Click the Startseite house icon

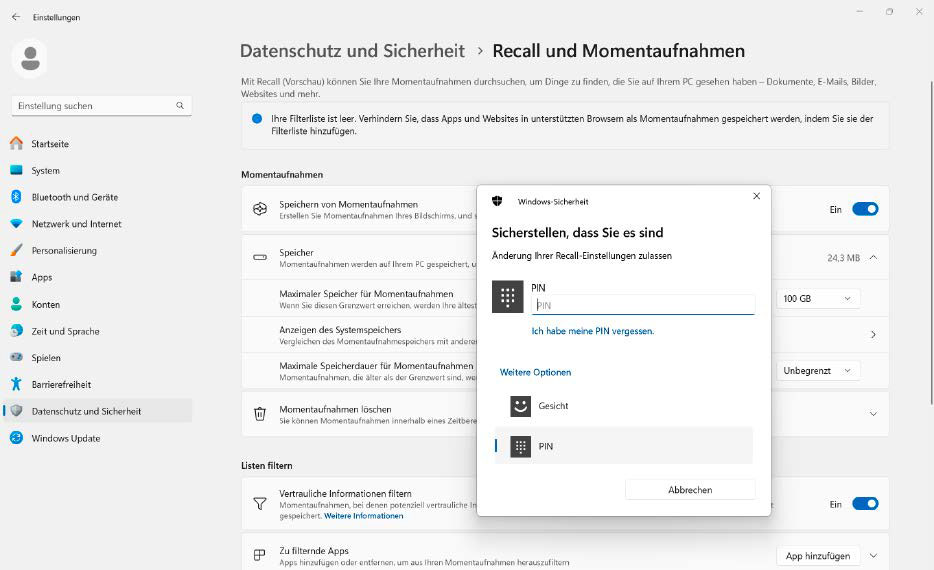click(x=17, y=144)
